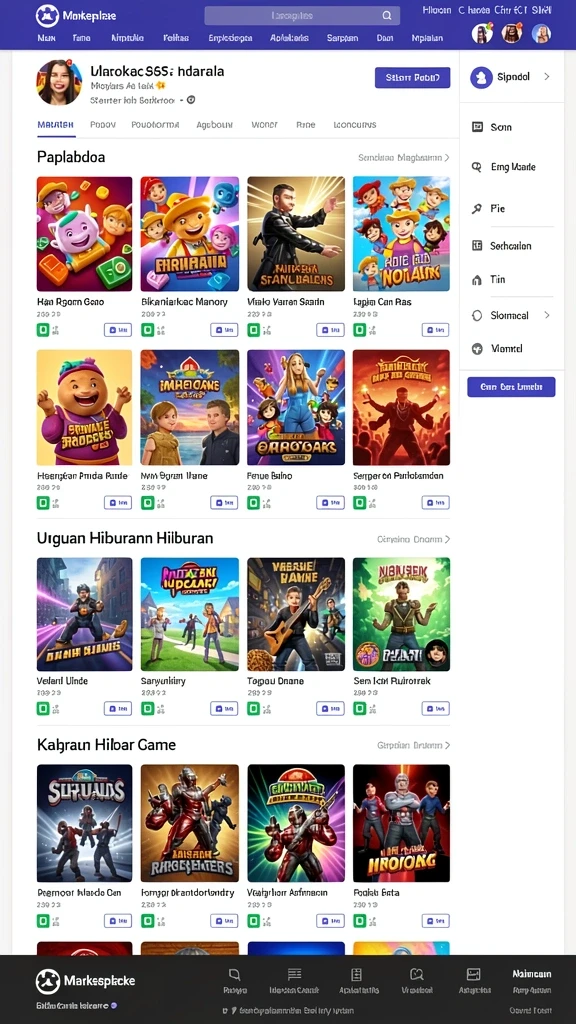
Task: Select the Agebour tab
Action: [214, 124]
